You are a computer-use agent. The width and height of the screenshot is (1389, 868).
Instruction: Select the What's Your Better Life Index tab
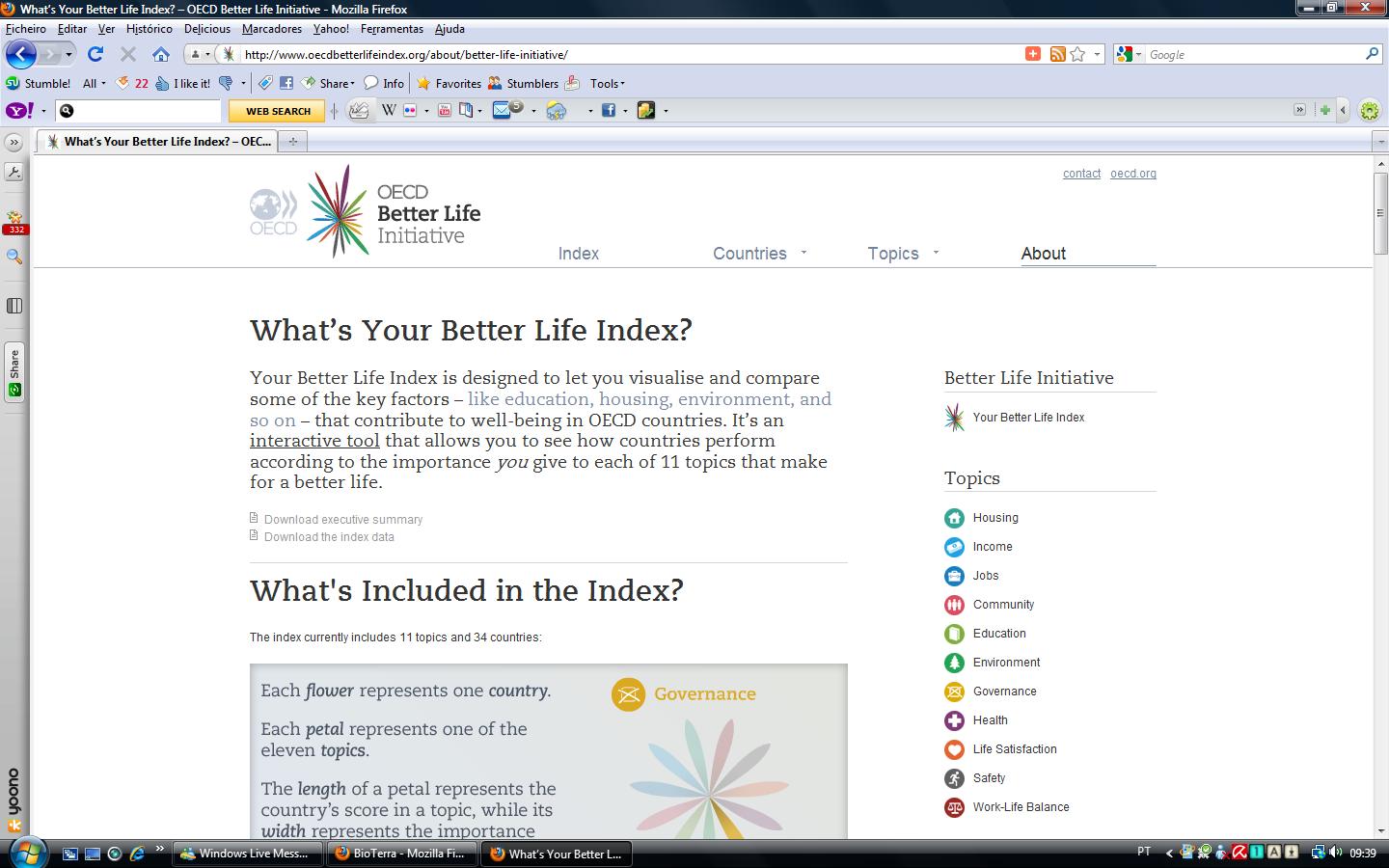click(158, 142)
